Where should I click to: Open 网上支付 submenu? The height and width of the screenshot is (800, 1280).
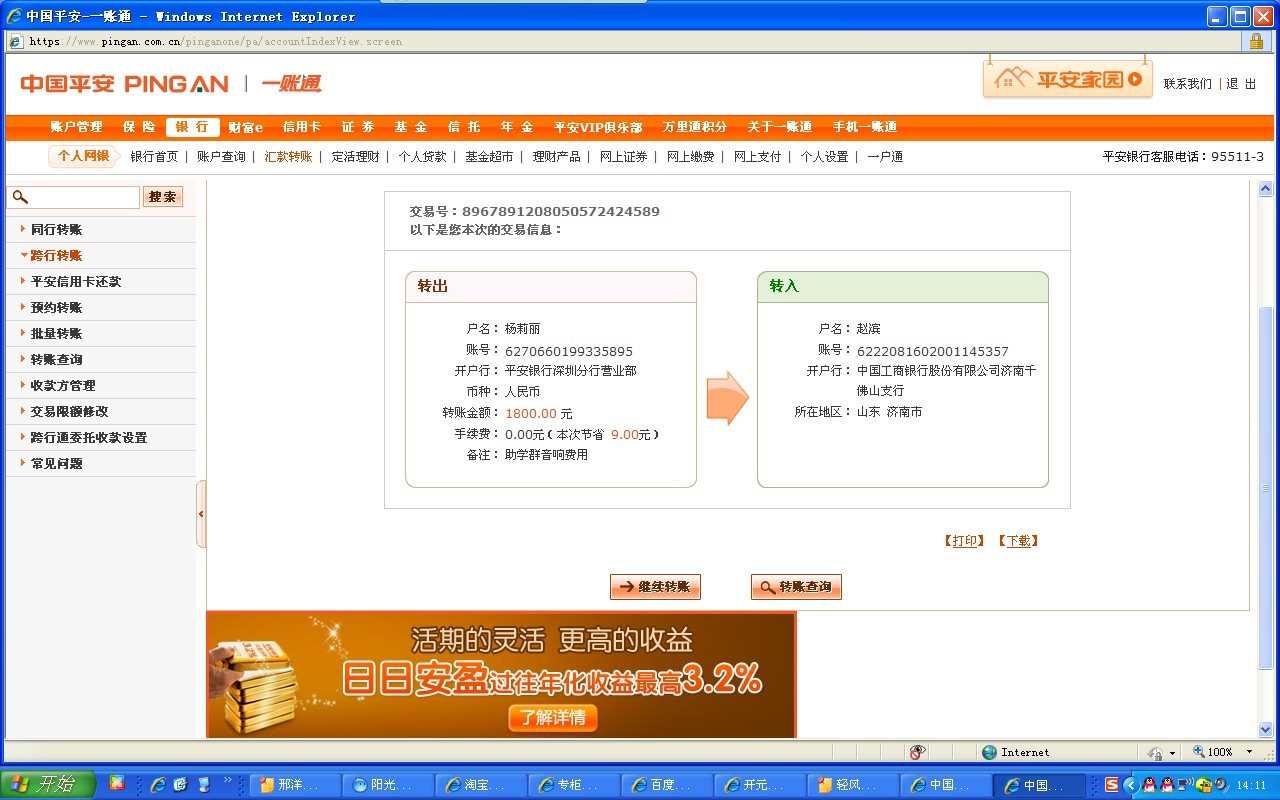(757, 157)
